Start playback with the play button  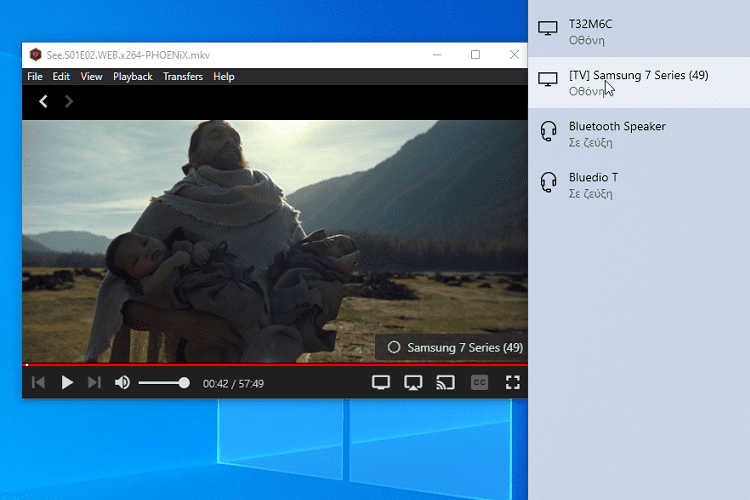[67, 382]
